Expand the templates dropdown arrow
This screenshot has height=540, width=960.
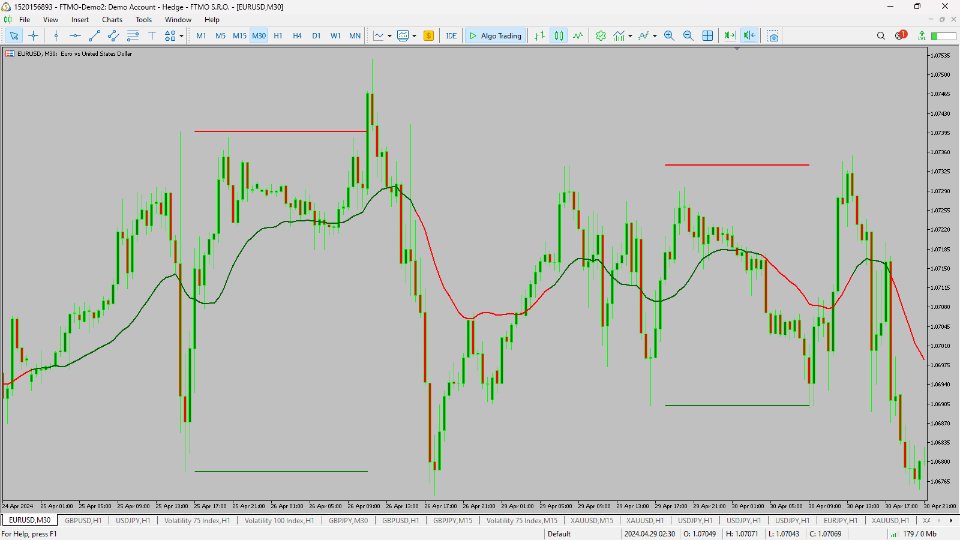click(x=414, y=36)
